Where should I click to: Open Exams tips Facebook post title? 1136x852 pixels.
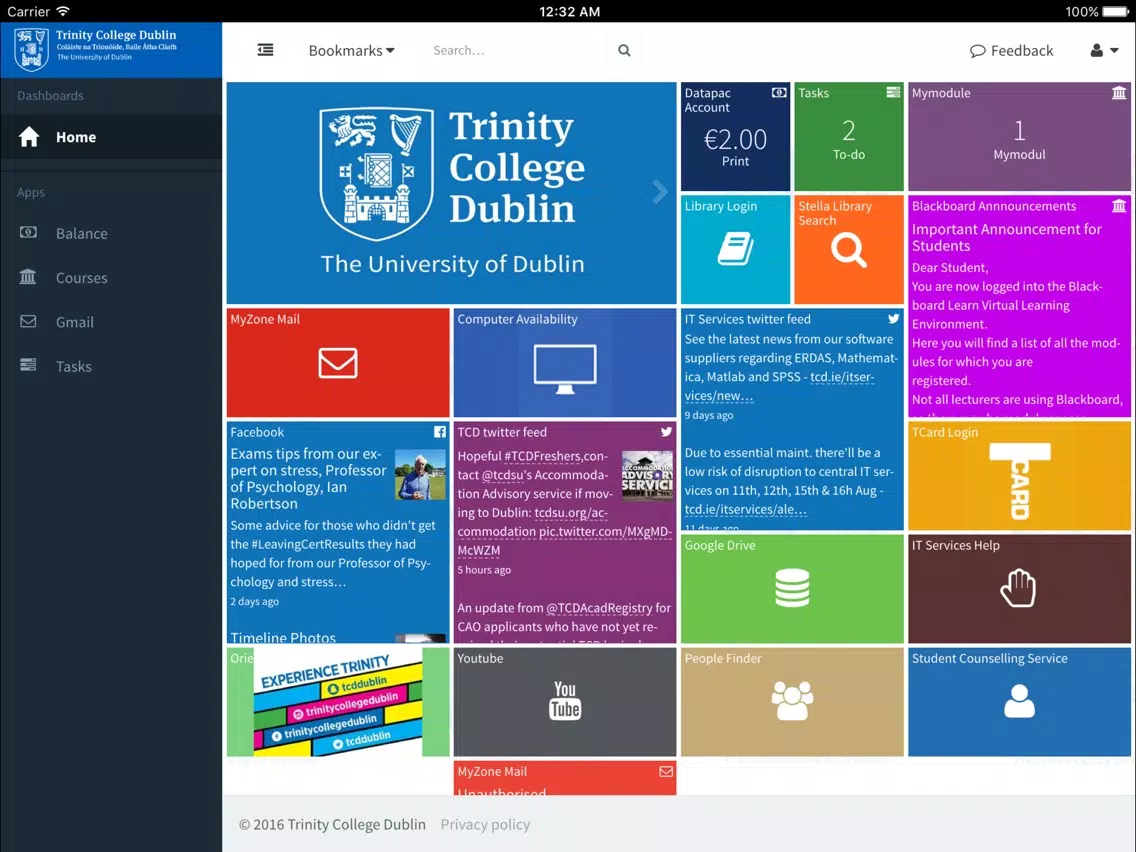coord(309,478)
